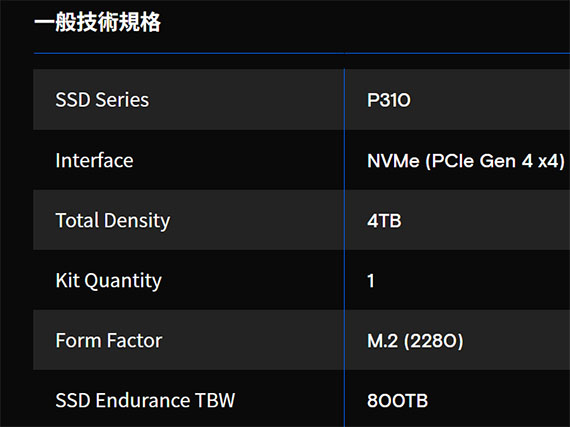Select the Form Factor label
Image resolution: width=570 pixels, height=427 pixels.
pyautogui.click(x=109, y=341)
